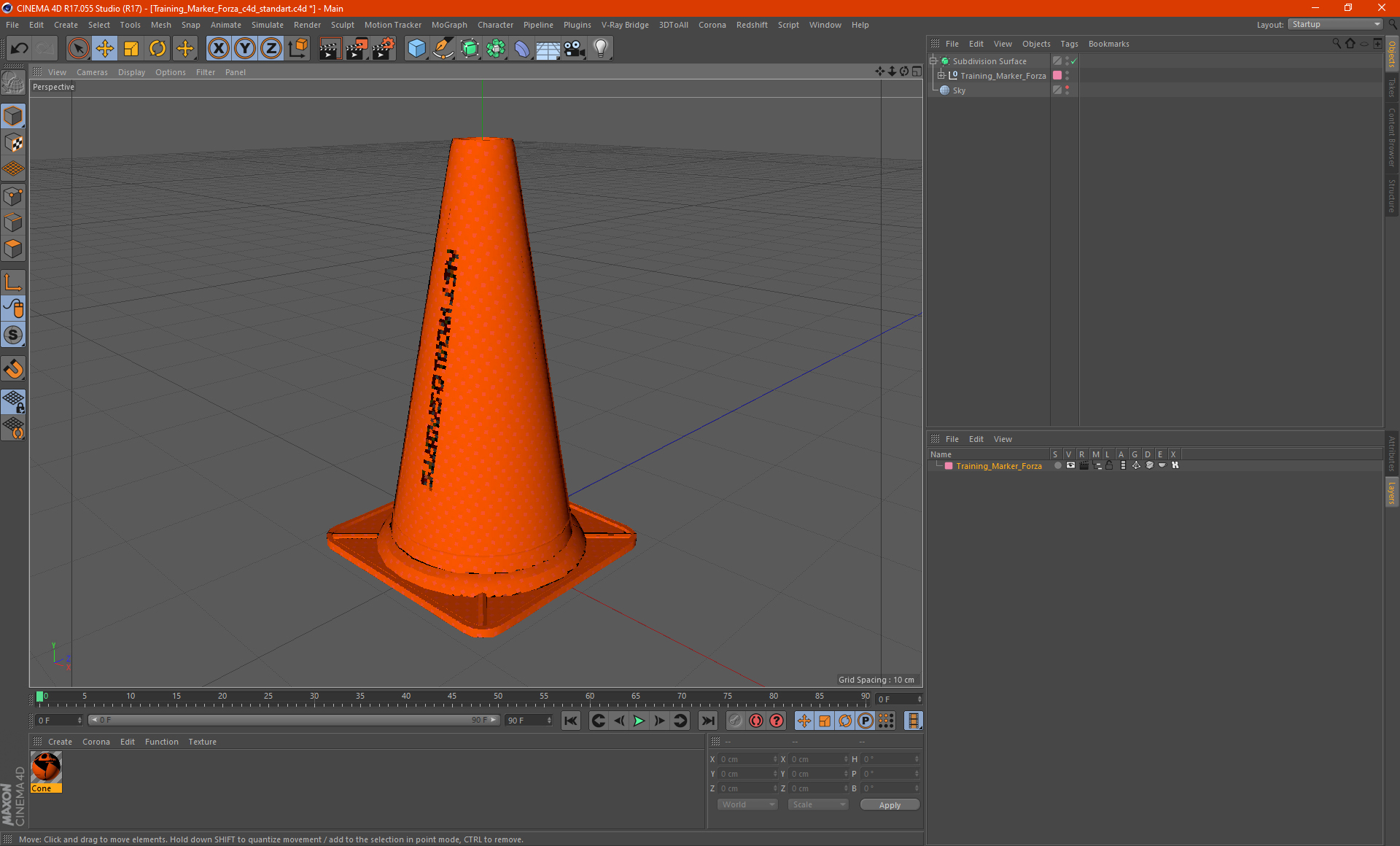Toggle Workplane Lock icon
Image resolution: width=1400 pixels, height=846 pixels.
[x=13, y=402]
